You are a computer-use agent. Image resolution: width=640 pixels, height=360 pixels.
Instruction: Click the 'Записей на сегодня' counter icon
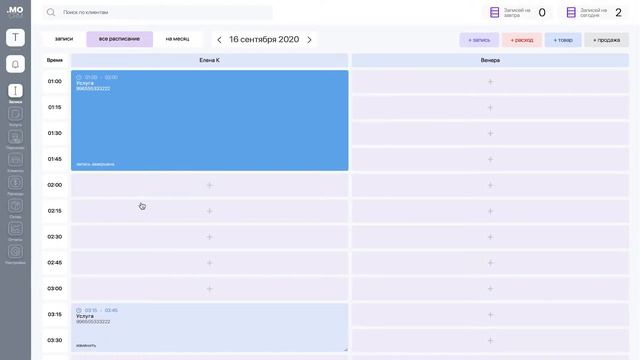(x=571, y=12)
